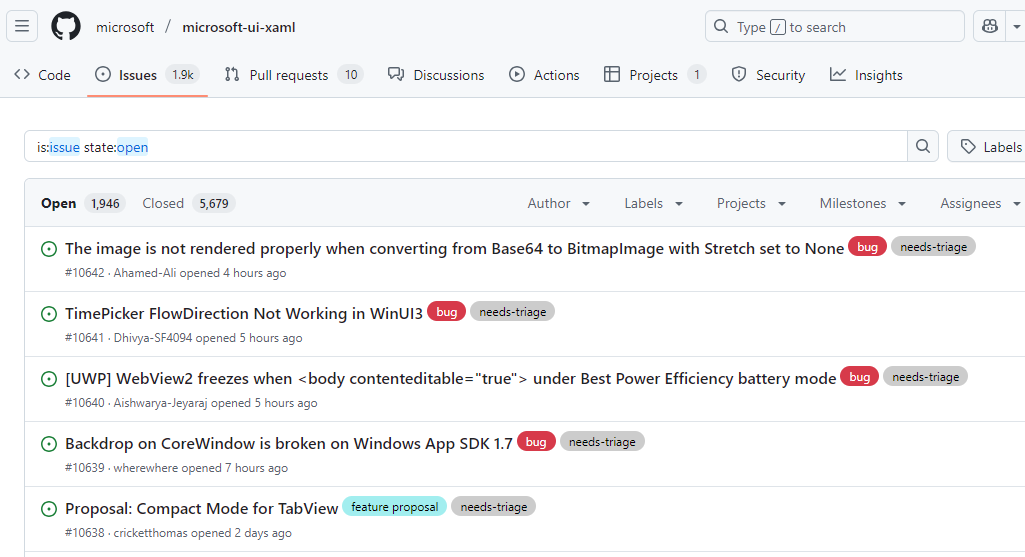Open the hamburger navigation menu
This screenshot has width=1025, height=557.
click(22, 27)
